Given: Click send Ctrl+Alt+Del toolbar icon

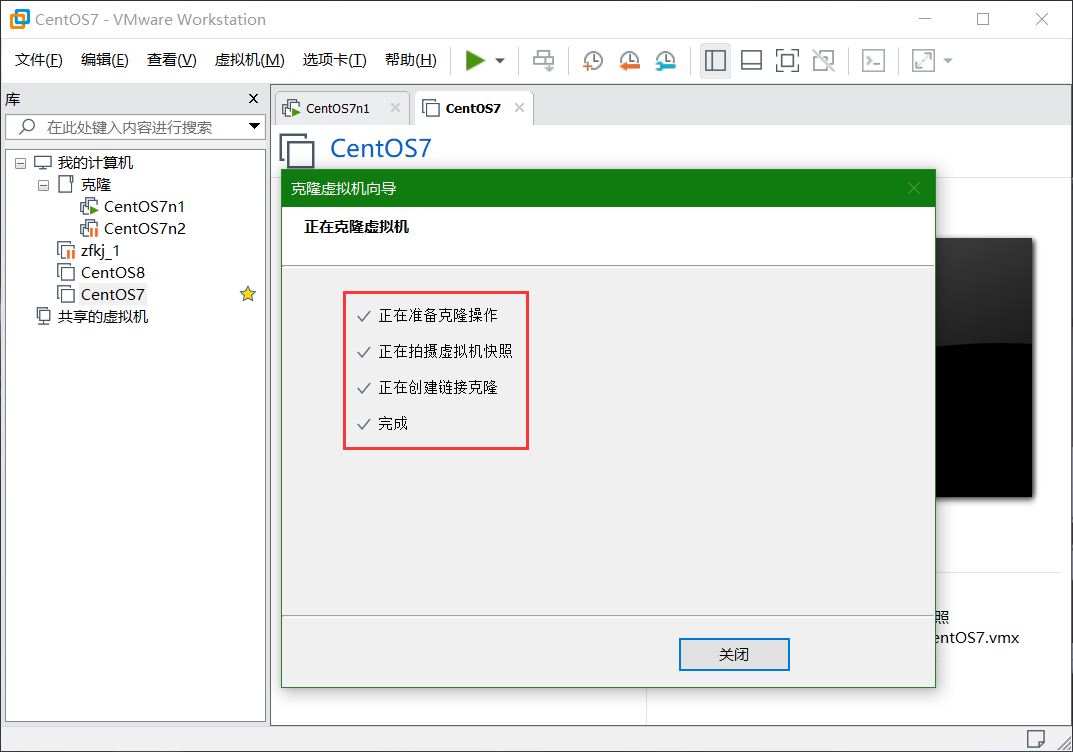Looking at the screenshot, I should [x=544, y=60].
